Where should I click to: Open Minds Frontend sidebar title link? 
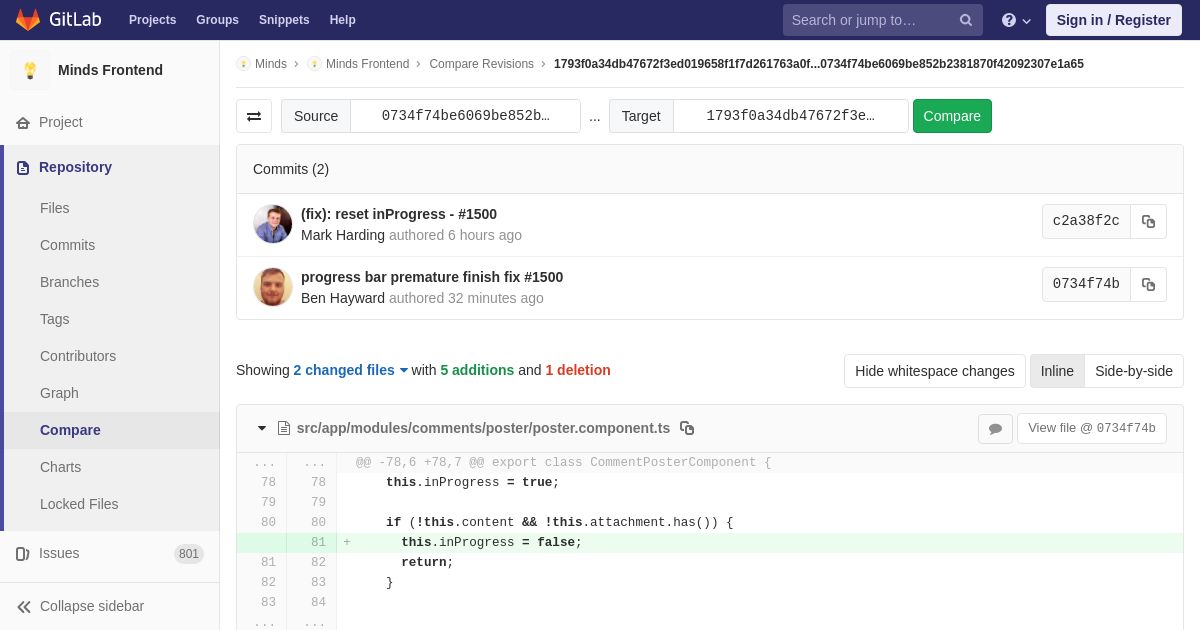(x=110, y=70)
